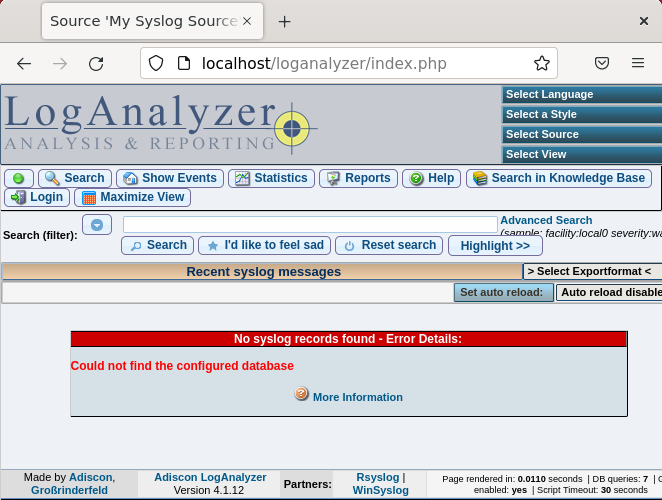Open the Select Language menu

[582, 95]
